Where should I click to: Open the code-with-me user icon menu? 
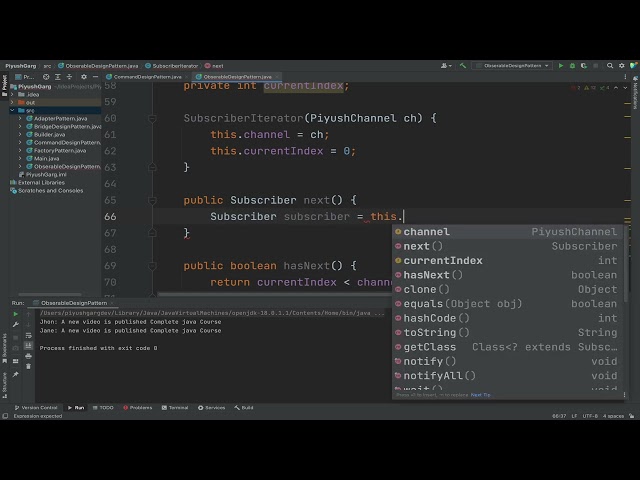446,66
